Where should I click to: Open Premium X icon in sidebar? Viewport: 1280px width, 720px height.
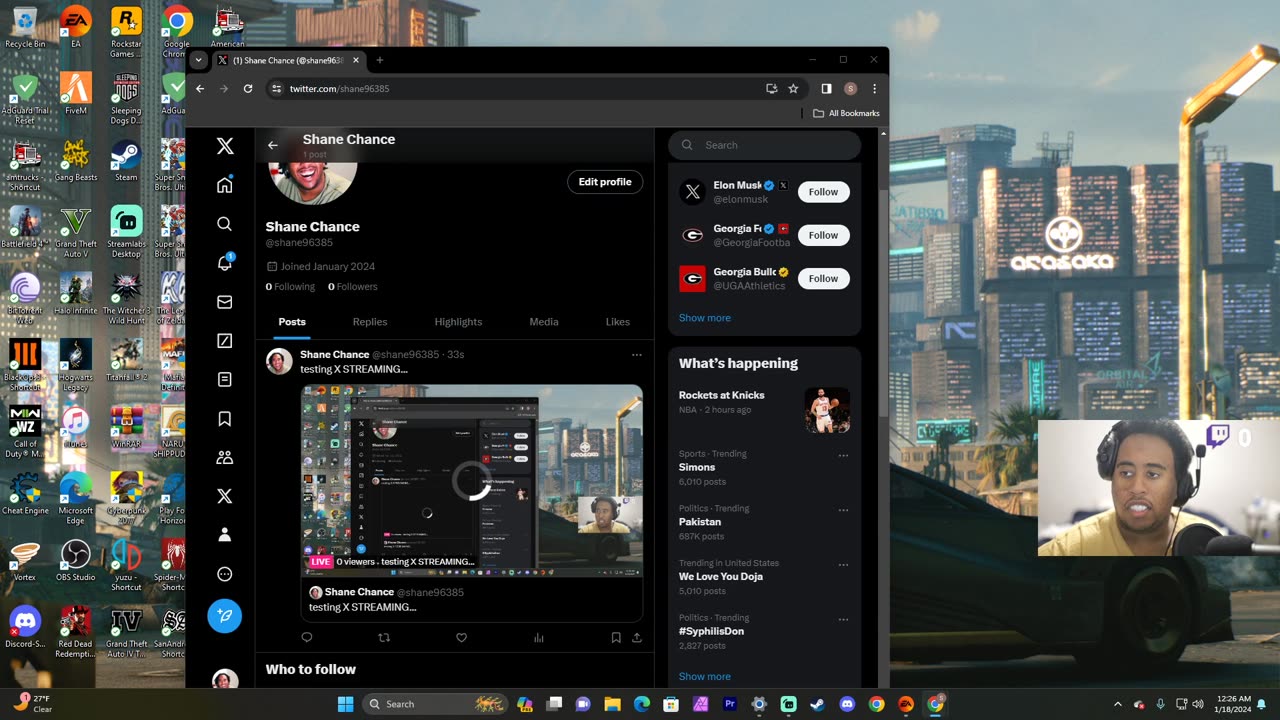225,496
